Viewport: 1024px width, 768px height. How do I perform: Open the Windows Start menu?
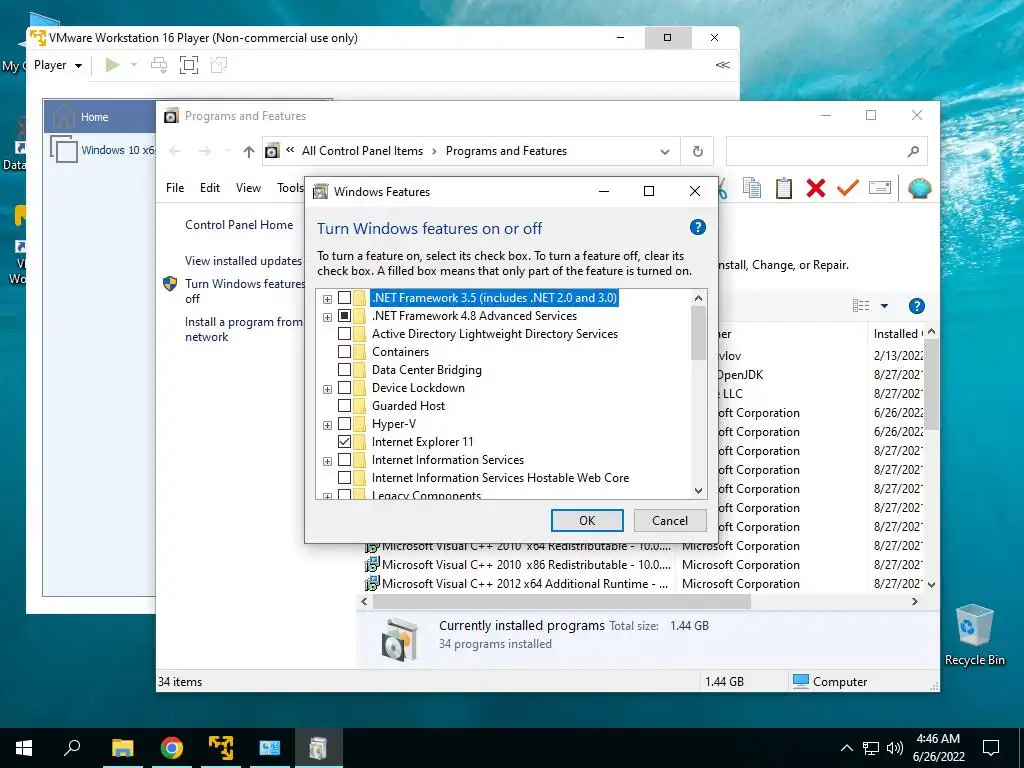24,748
